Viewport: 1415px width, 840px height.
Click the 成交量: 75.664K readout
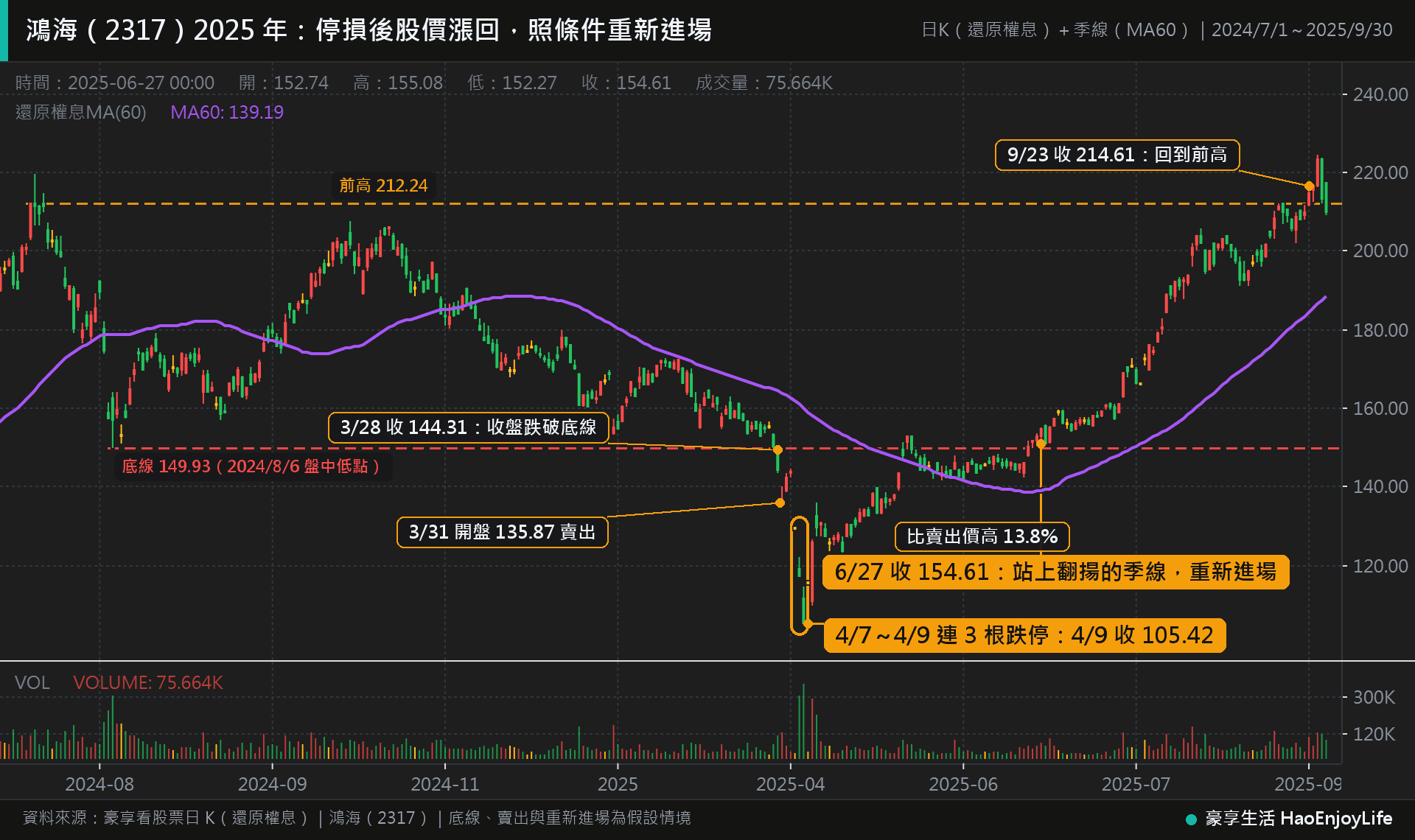(764, 83)
